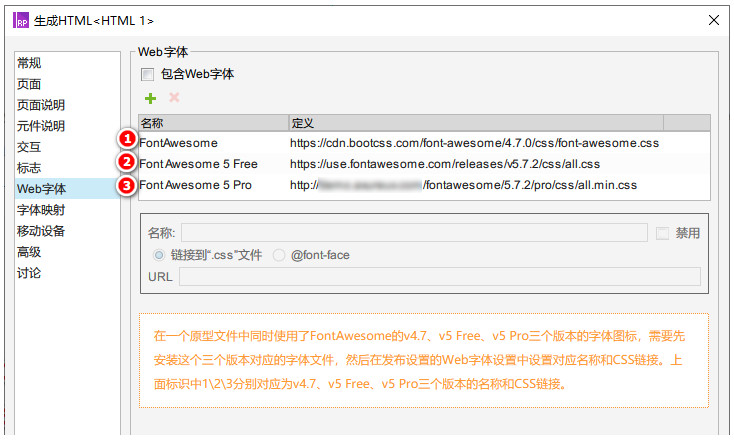Open the 字体映射 section

point(67,210)
